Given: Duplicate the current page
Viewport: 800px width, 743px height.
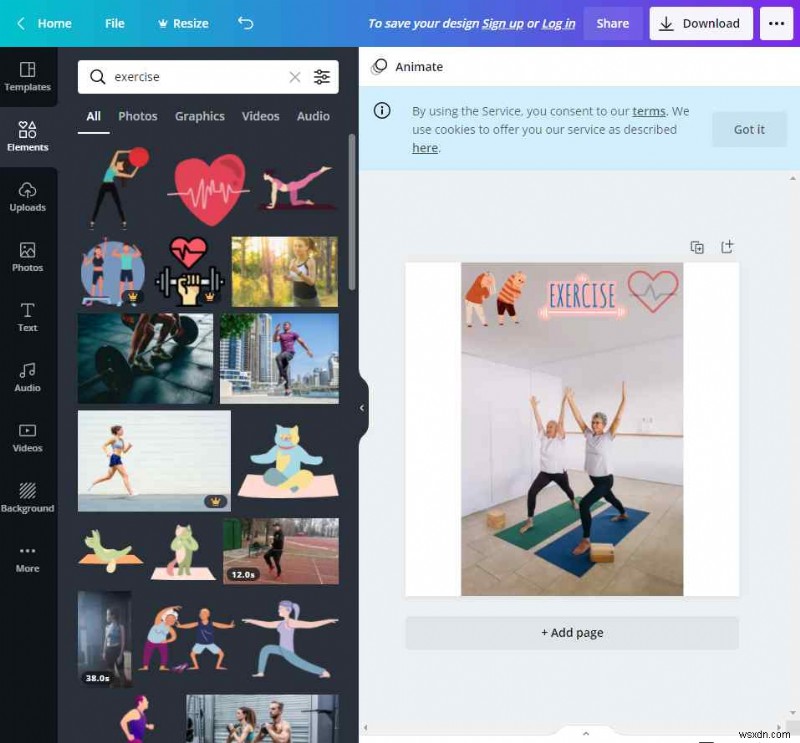Looking at the screenshot, I should coord(697,247).
